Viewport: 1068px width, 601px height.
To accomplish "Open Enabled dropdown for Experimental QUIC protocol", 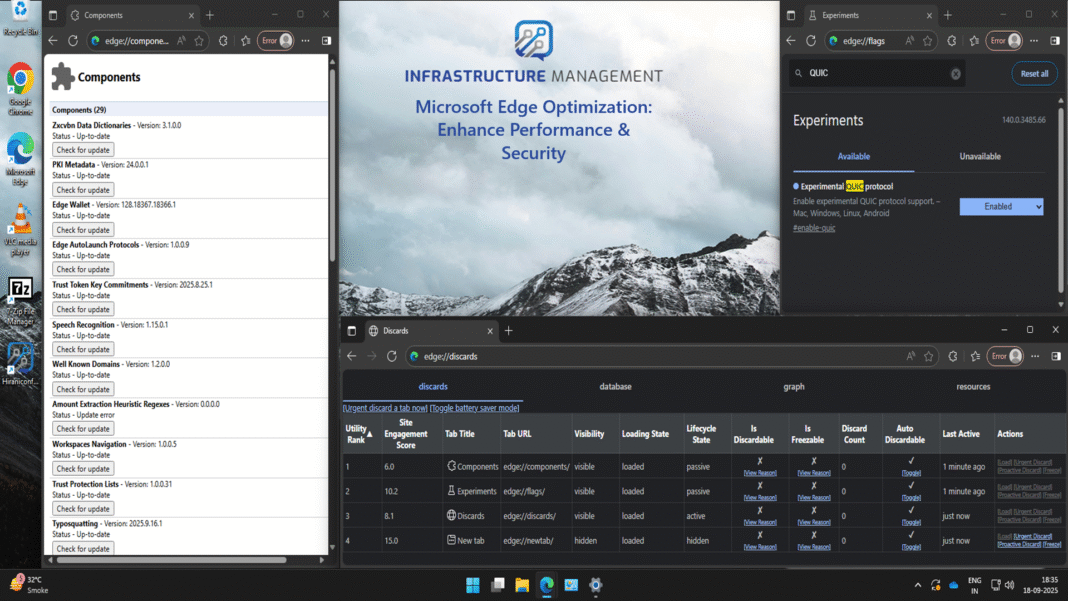I will [1001, 206].
